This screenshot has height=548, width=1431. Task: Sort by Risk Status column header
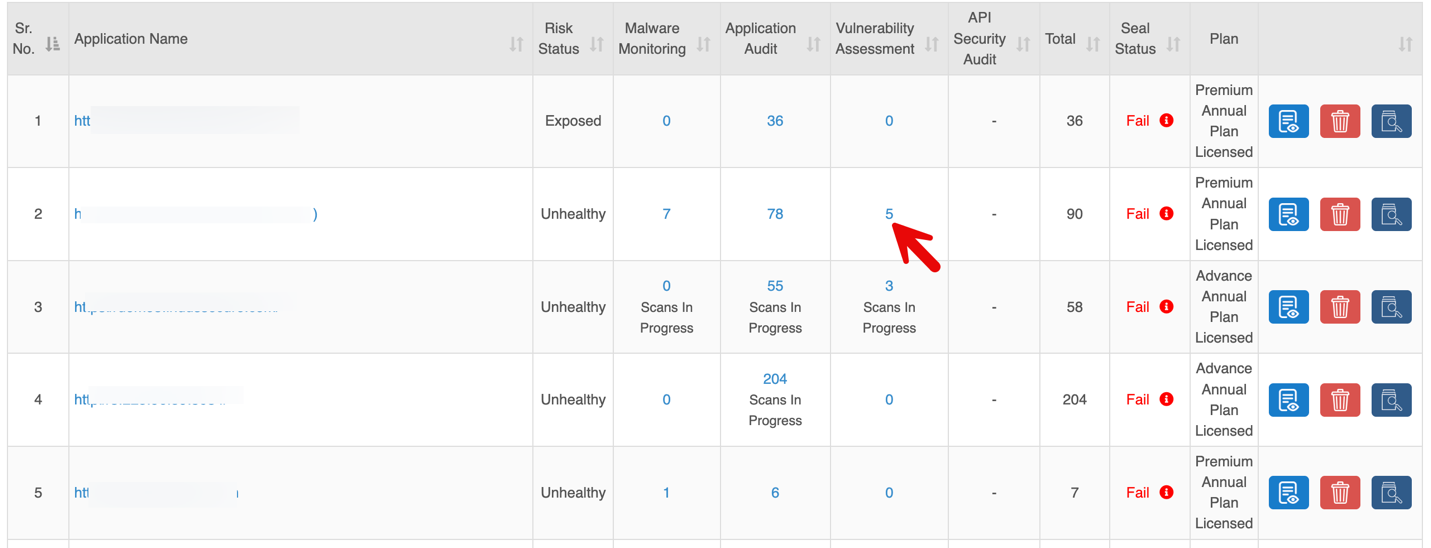point(597,44)
